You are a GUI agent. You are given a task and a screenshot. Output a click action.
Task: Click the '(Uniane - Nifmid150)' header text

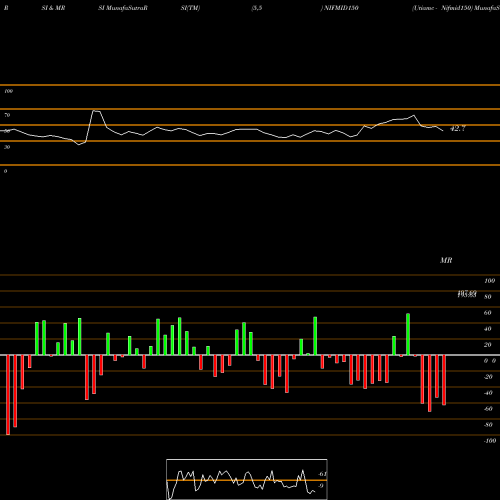443,8
